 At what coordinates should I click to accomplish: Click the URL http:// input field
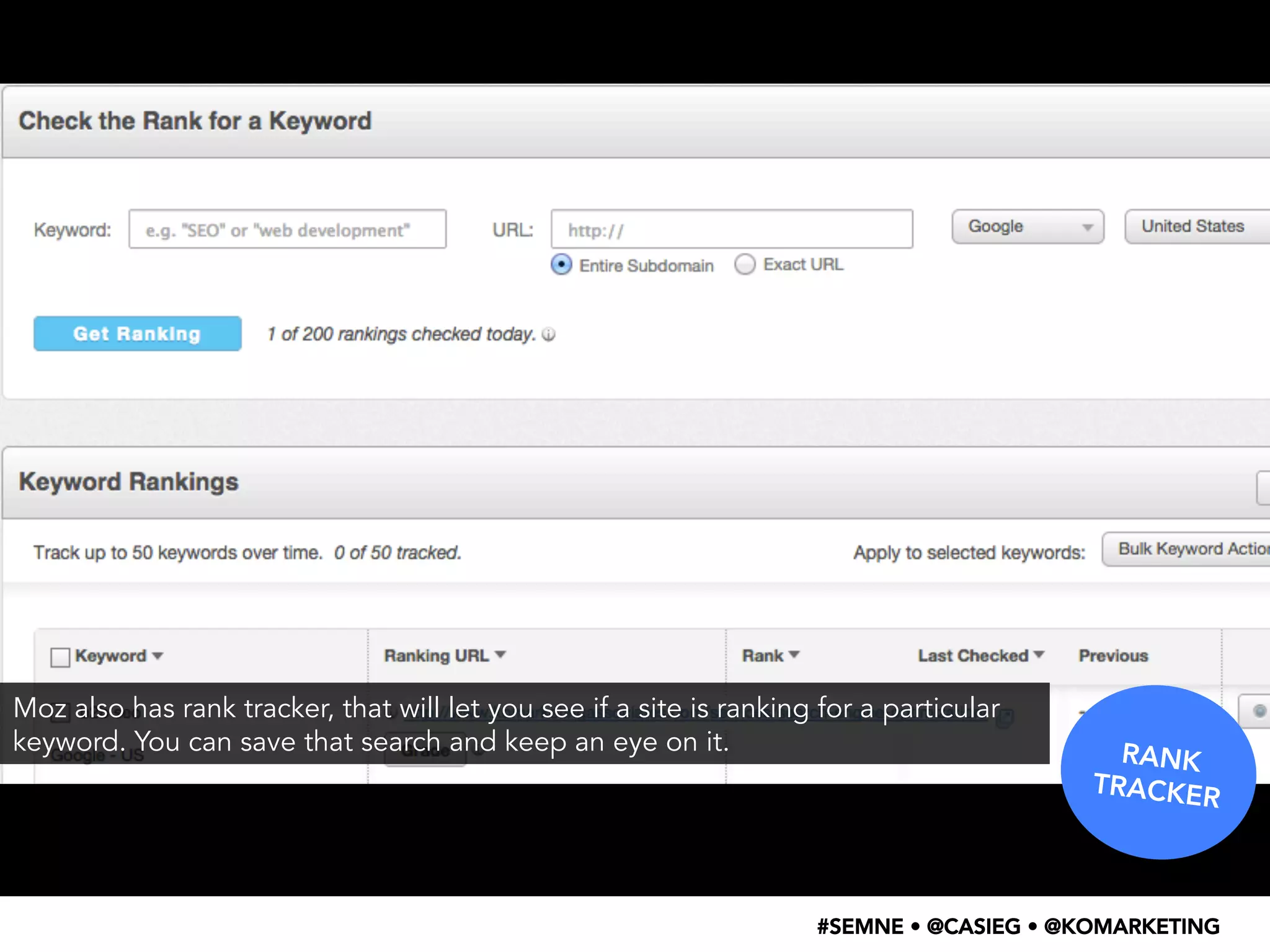click(732, 229)
